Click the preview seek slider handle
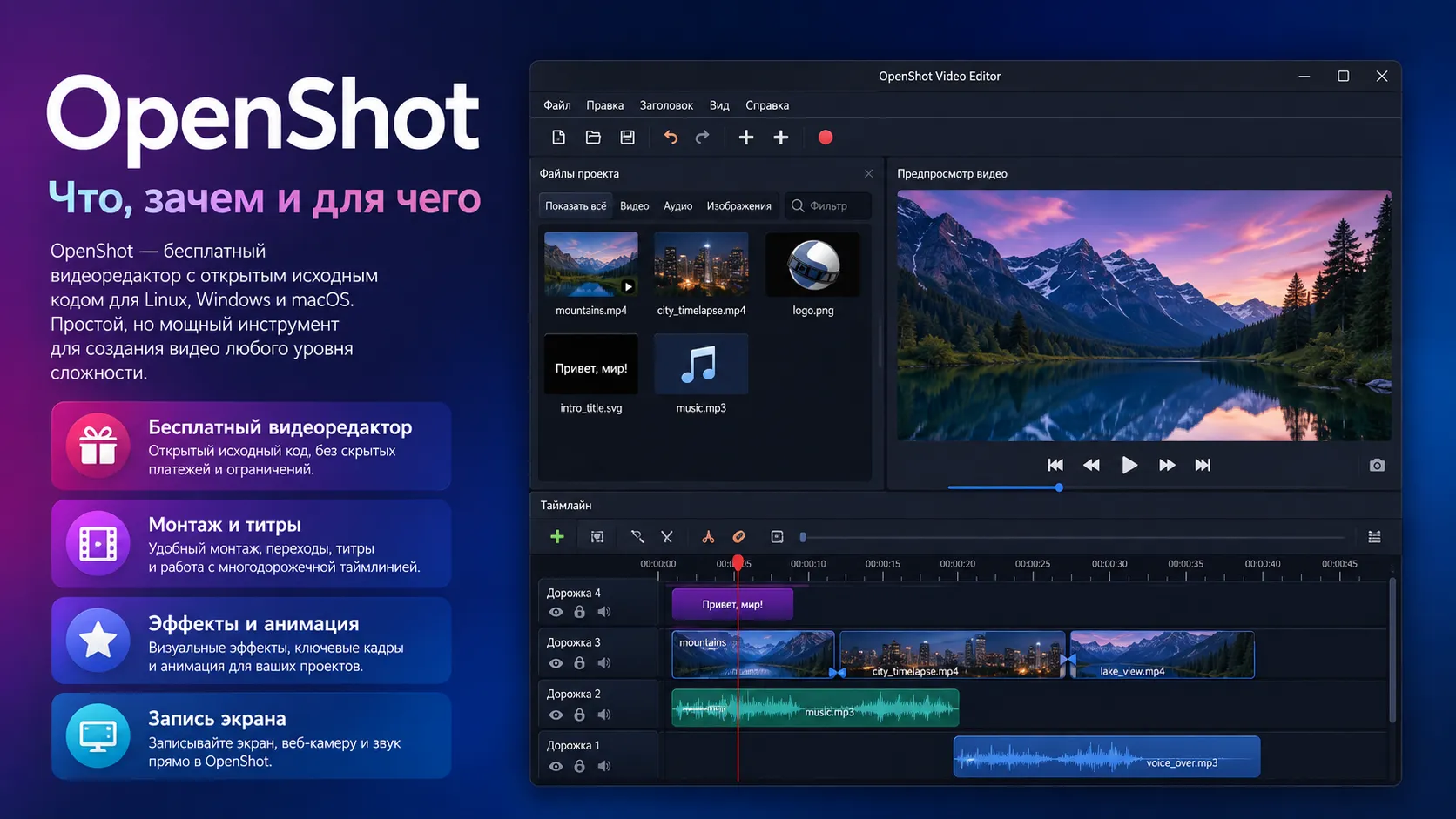This screenshot has height=819, width=1456. point(1059,488)
